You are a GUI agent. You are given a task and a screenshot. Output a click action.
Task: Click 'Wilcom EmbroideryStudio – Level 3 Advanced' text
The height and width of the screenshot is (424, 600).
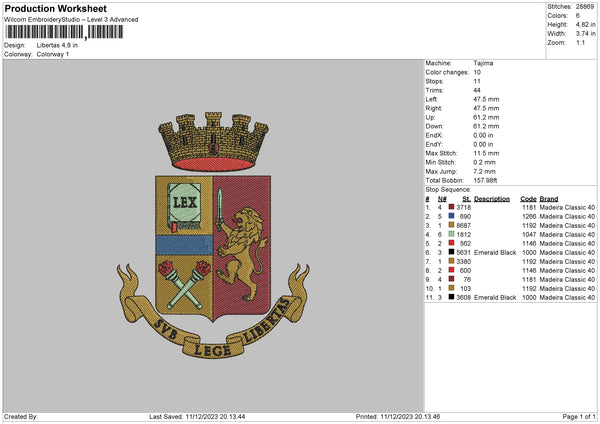click(71, 20)
